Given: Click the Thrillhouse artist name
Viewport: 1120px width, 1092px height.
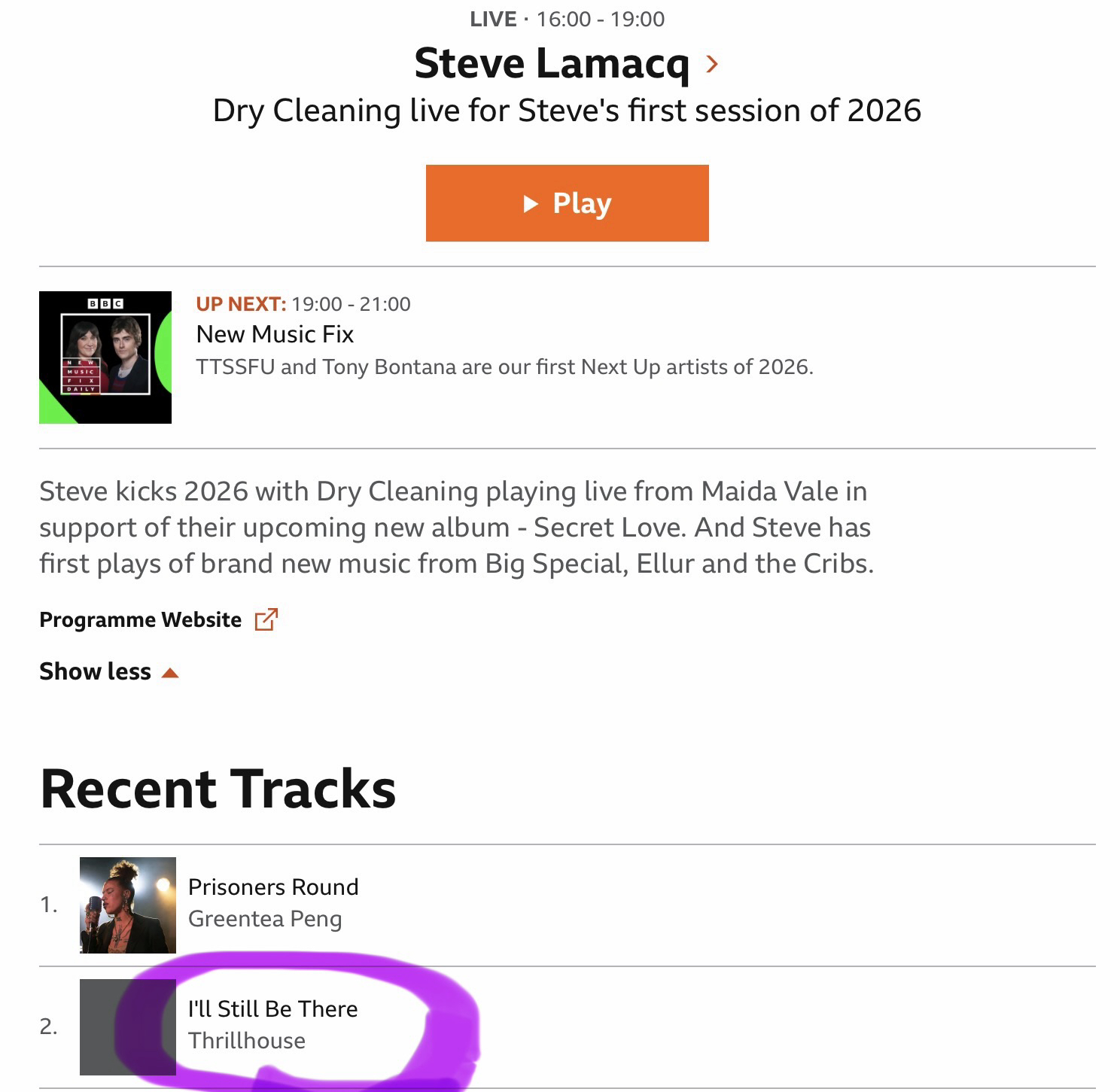Looking at the screenshot, I should (247, 1041).
